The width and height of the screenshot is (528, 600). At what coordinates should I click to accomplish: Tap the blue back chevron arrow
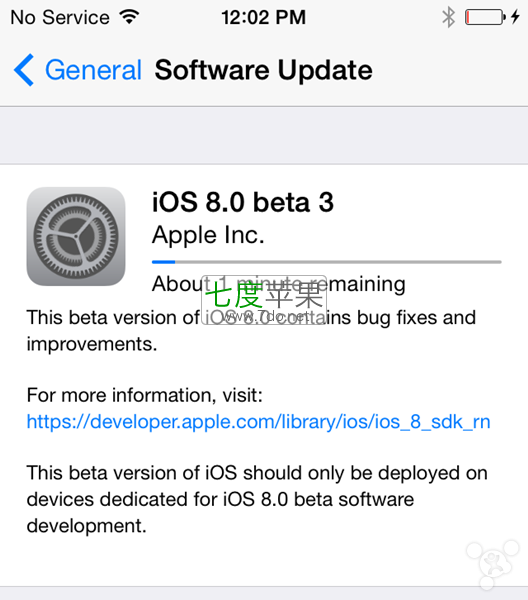(x=24, y=70)
